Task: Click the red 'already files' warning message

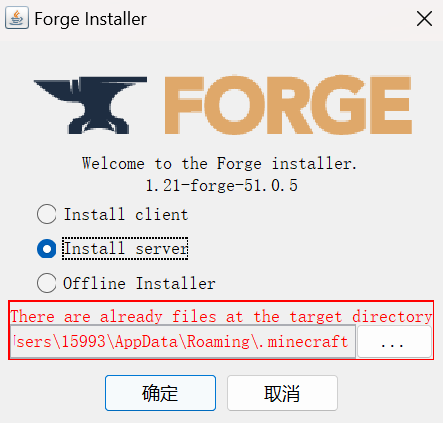Action: 221,316
